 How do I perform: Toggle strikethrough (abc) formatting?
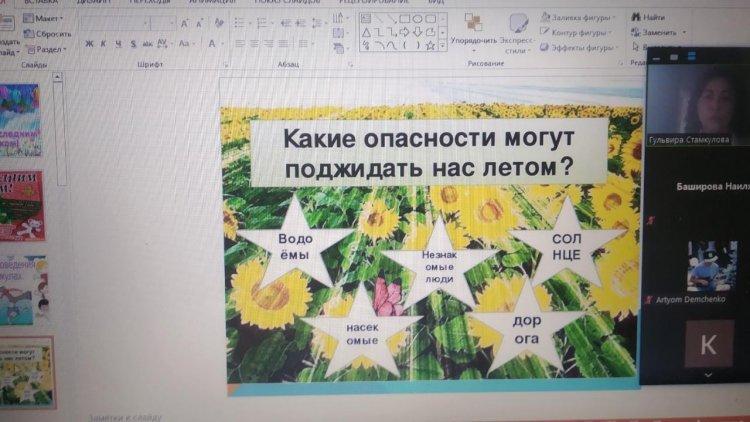tap(147, 44)
